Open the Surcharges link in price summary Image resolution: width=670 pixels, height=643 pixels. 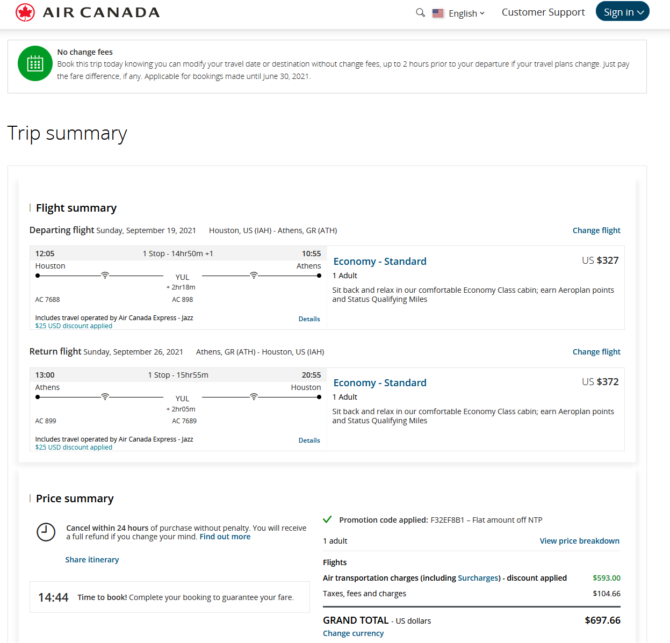point(479,578)
